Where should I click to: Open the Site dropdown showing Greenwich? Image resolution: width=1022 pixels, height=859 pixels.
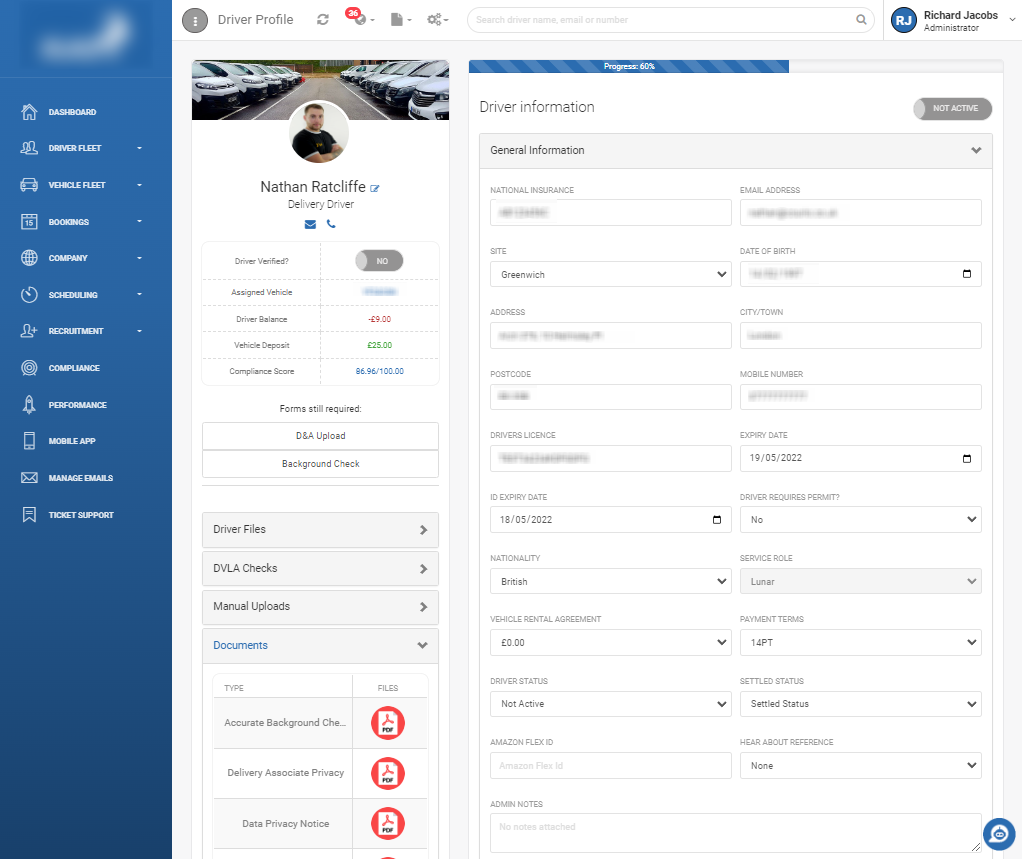coord(610,273)
